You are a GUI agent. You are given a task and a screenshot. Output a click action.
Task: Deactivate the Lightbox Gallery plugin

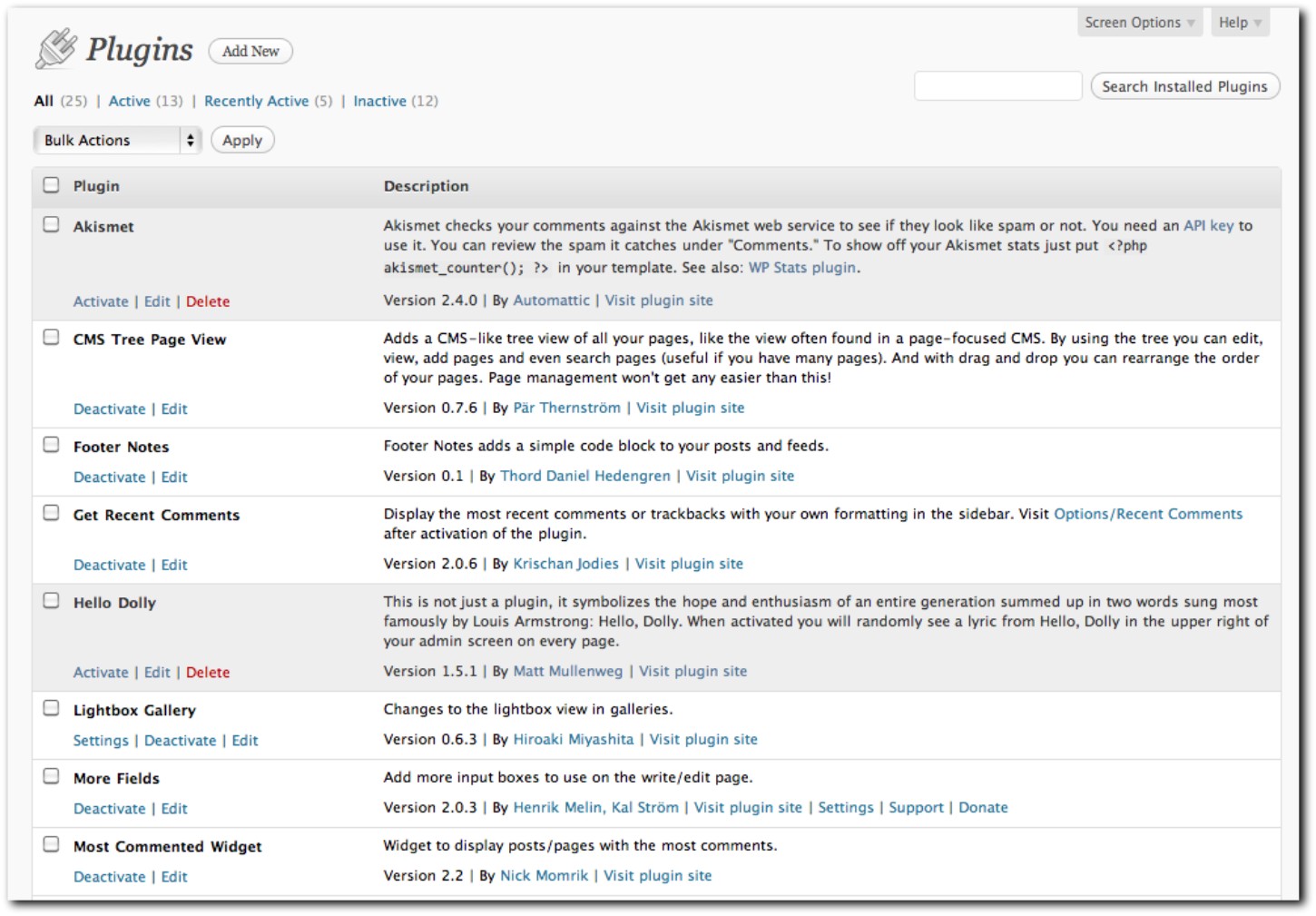coord(180,741)
